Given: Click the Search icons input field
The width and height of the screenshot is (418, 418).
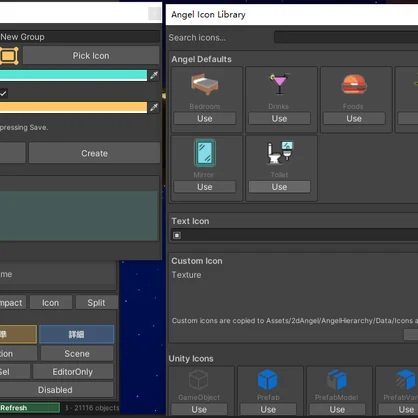Looking at the screenshot, I should 346,37.
